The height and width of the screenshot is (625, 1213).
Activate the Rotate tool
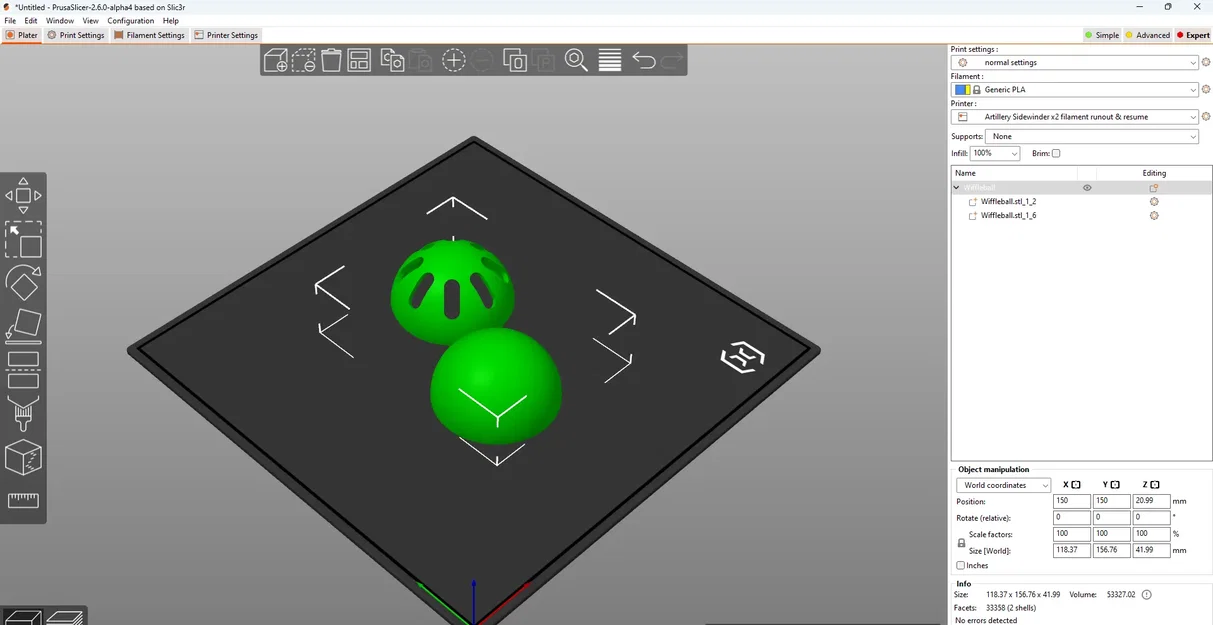coord(23,283)
